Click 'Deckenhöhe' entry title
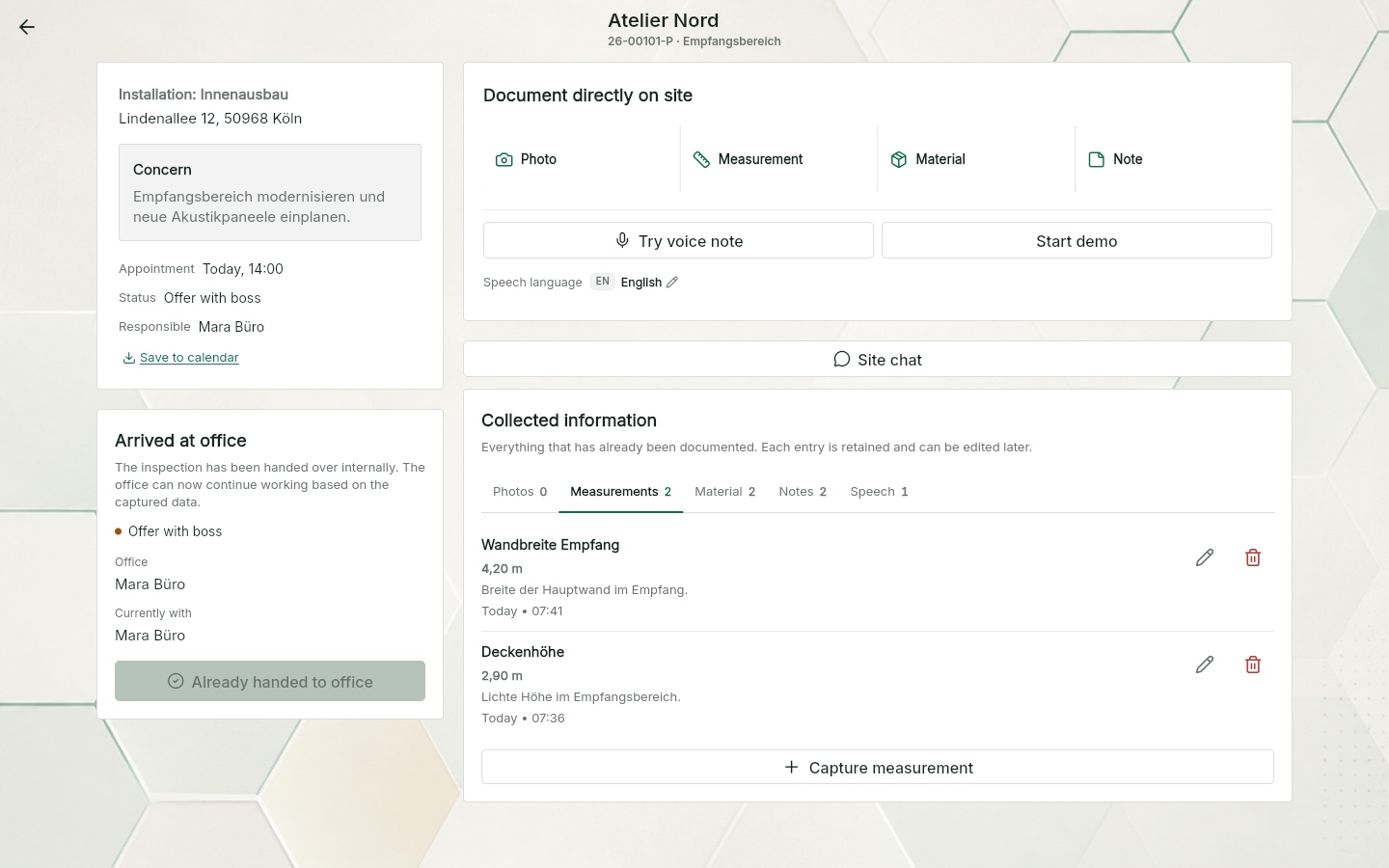Viewport: 1389px width, 868px height. pyautogui.click(x=523, y=652)
